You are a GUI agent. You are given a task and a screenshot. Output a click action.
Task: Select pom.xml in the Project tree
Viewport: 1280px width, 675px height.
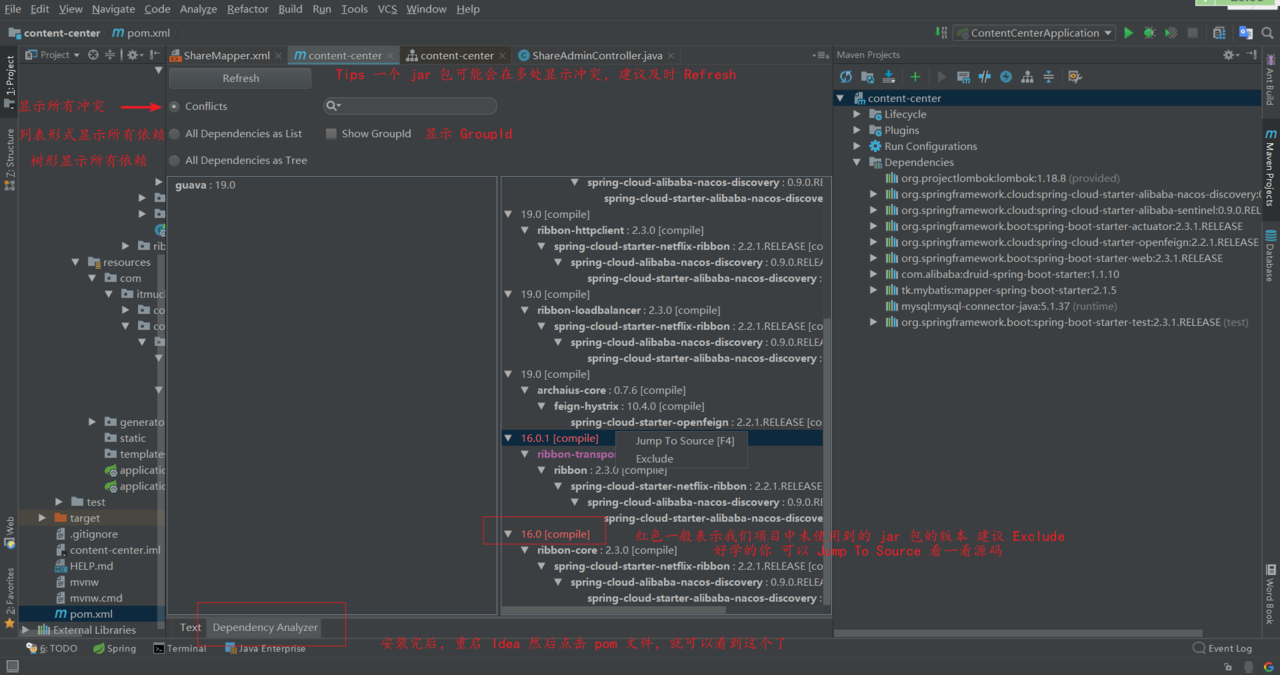pos(90,614)
